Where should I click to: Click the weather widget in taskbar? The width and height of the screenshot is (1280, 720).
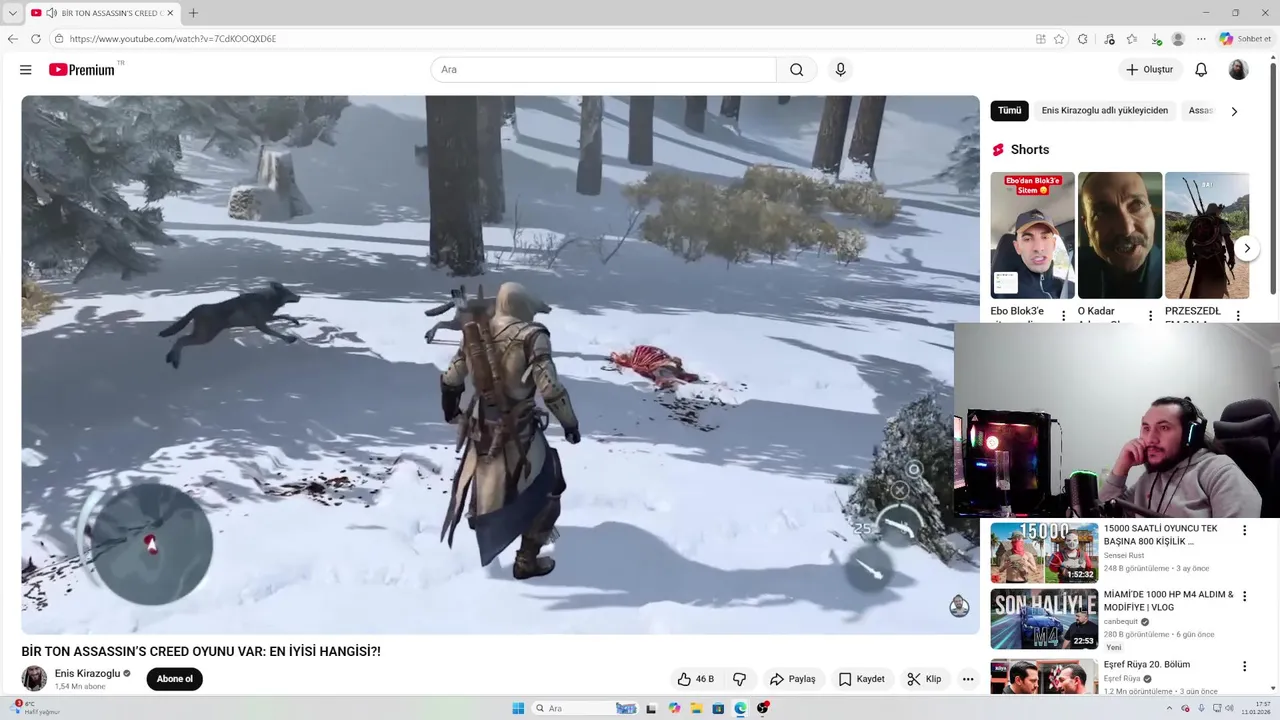(36, 708)
